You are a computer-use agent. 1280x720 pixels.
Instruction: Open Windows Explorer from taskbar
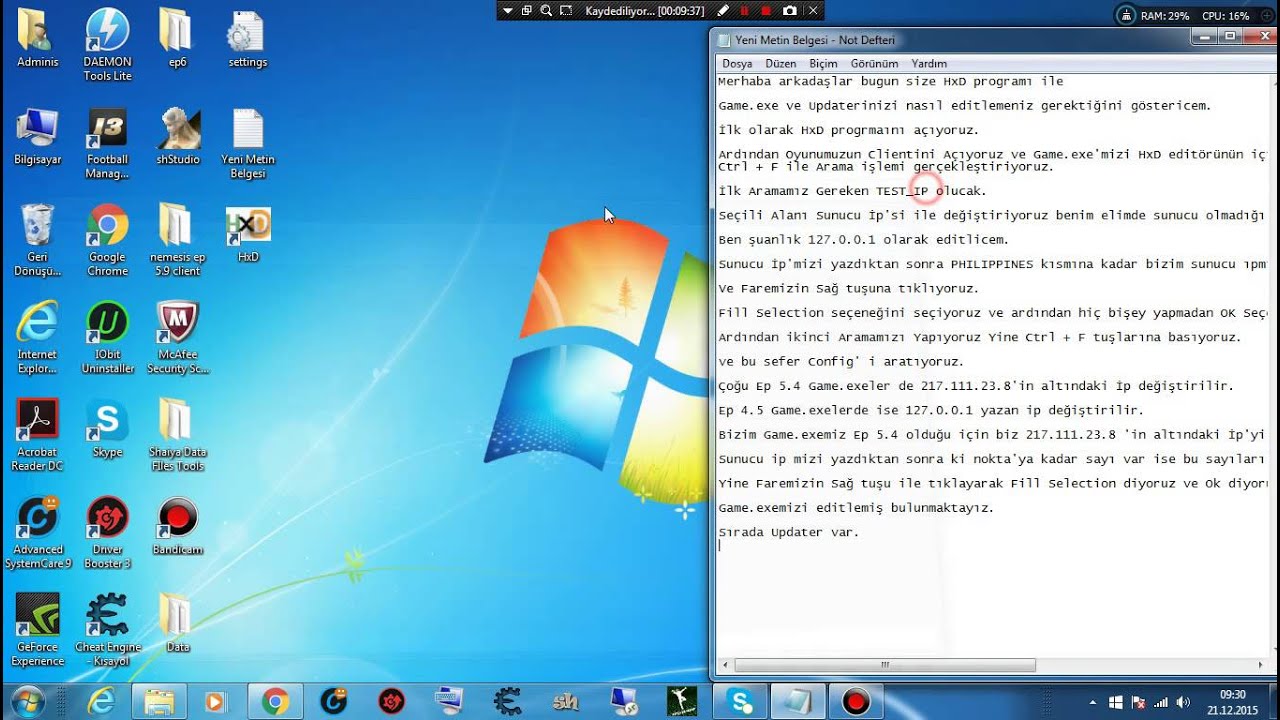[159, 702]
